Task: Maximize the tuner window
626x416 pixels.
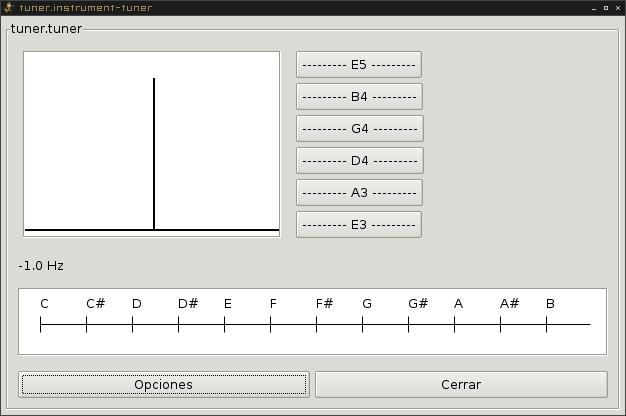Action: (x=604, y=7)
